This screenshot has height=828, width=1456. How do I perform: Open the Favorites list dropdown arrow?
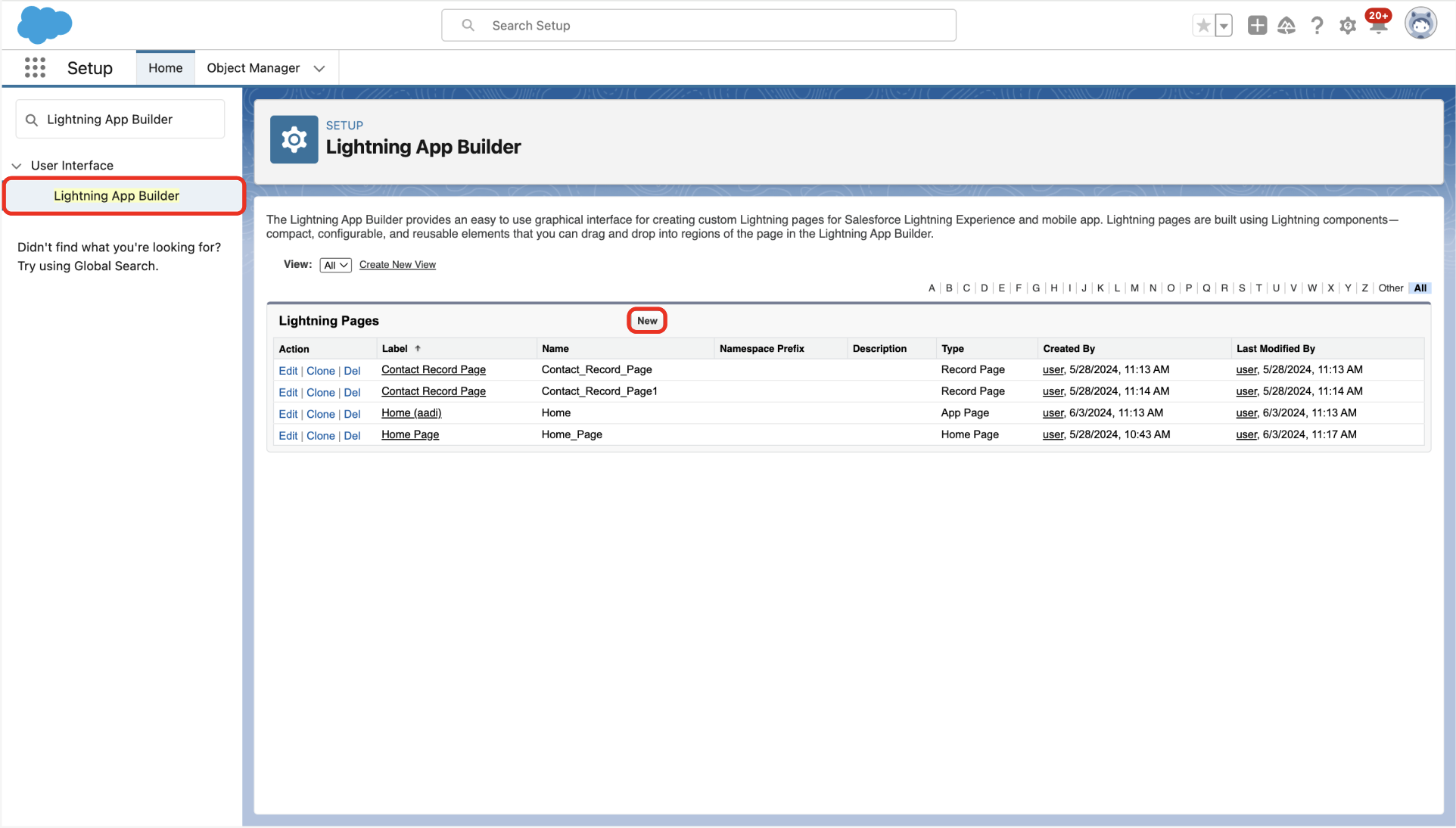tap(1224, 26)
